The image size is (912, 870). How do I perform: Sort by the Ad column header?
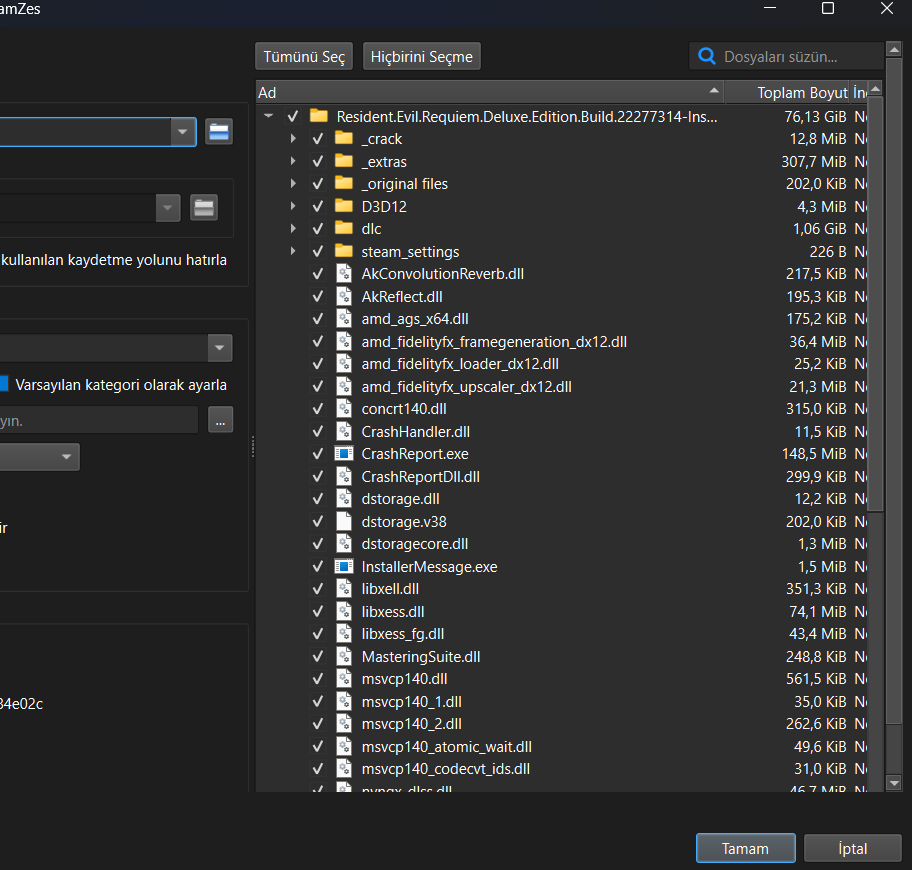point(490,92)
